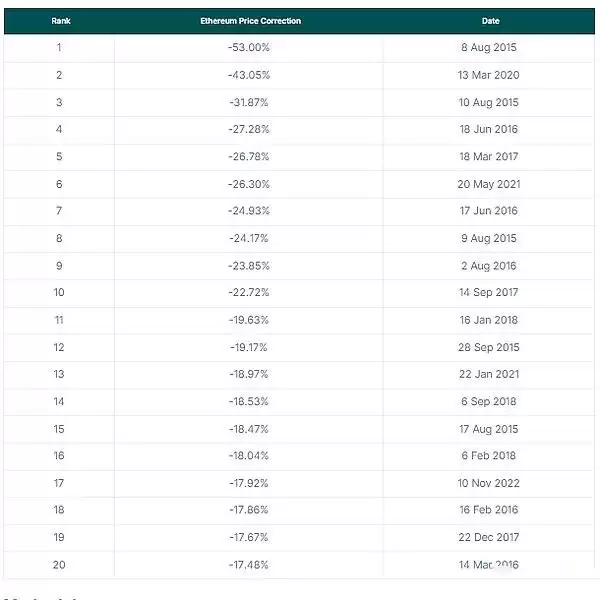Click the 14 Sep 2017 date cell

click(489, 293)
